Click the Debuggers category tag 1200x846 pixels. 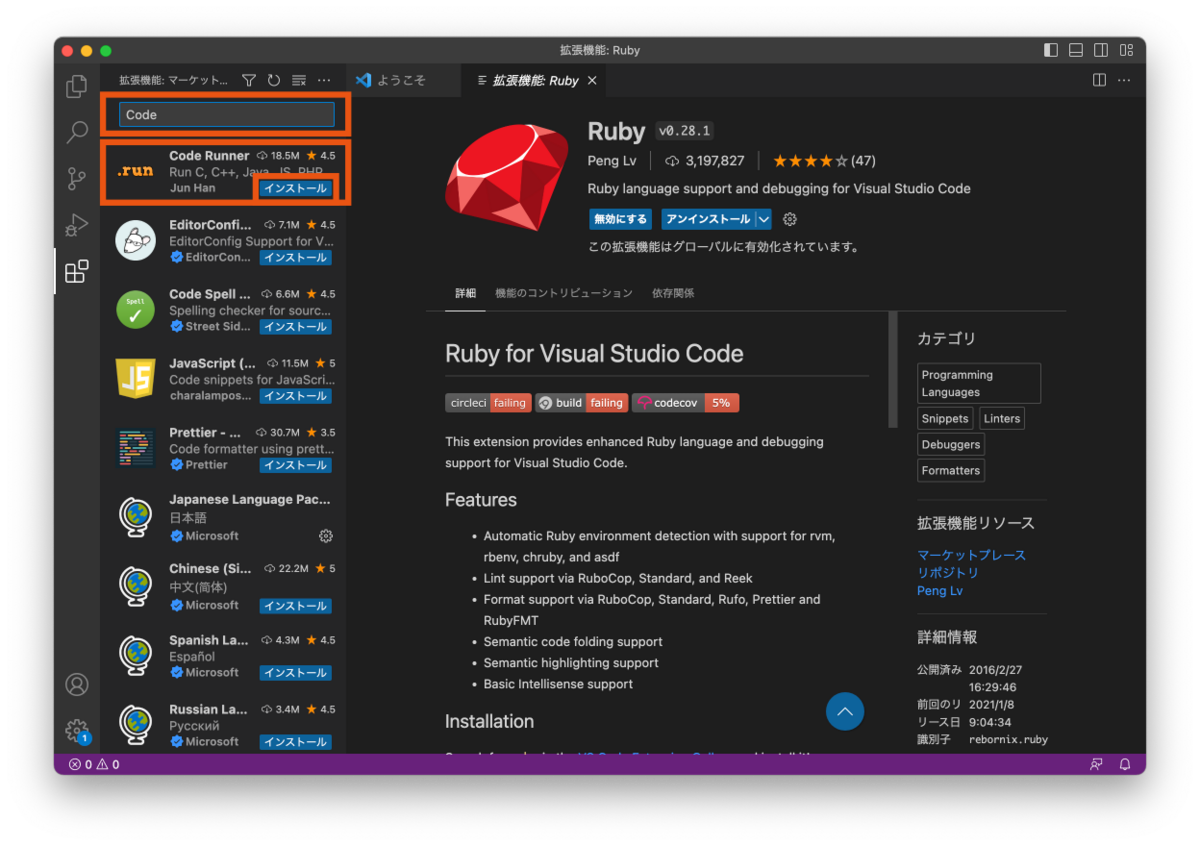951,444
